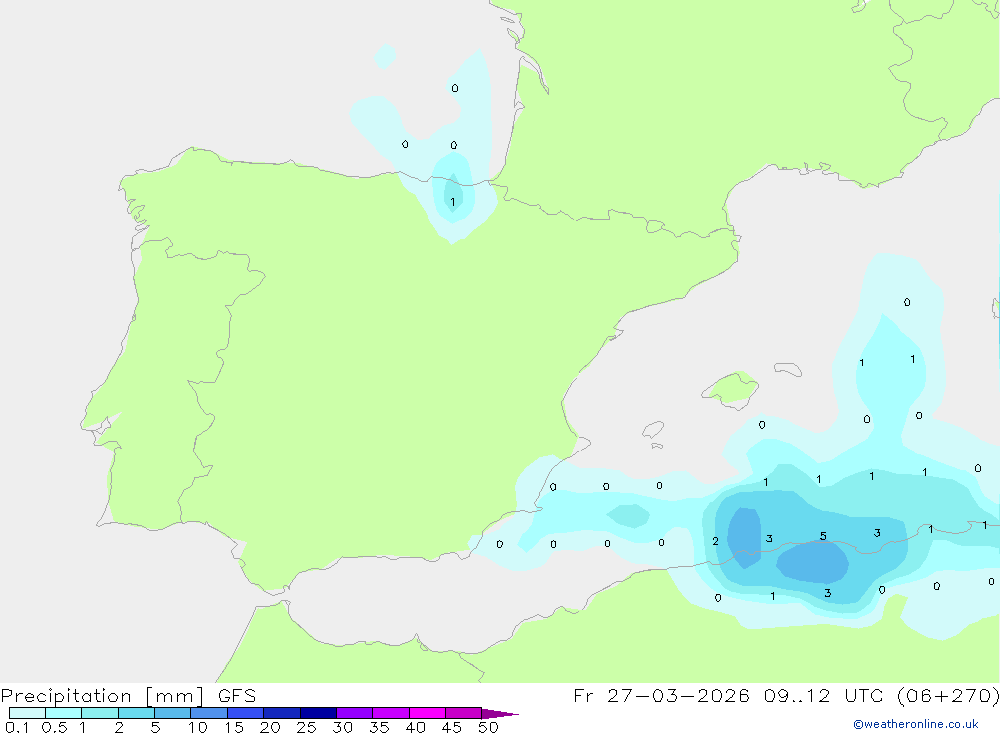Viewport: 1000px width, 733px height.
Task: Click the Mallorca island shape on map
Action: (x=731, y=389)
